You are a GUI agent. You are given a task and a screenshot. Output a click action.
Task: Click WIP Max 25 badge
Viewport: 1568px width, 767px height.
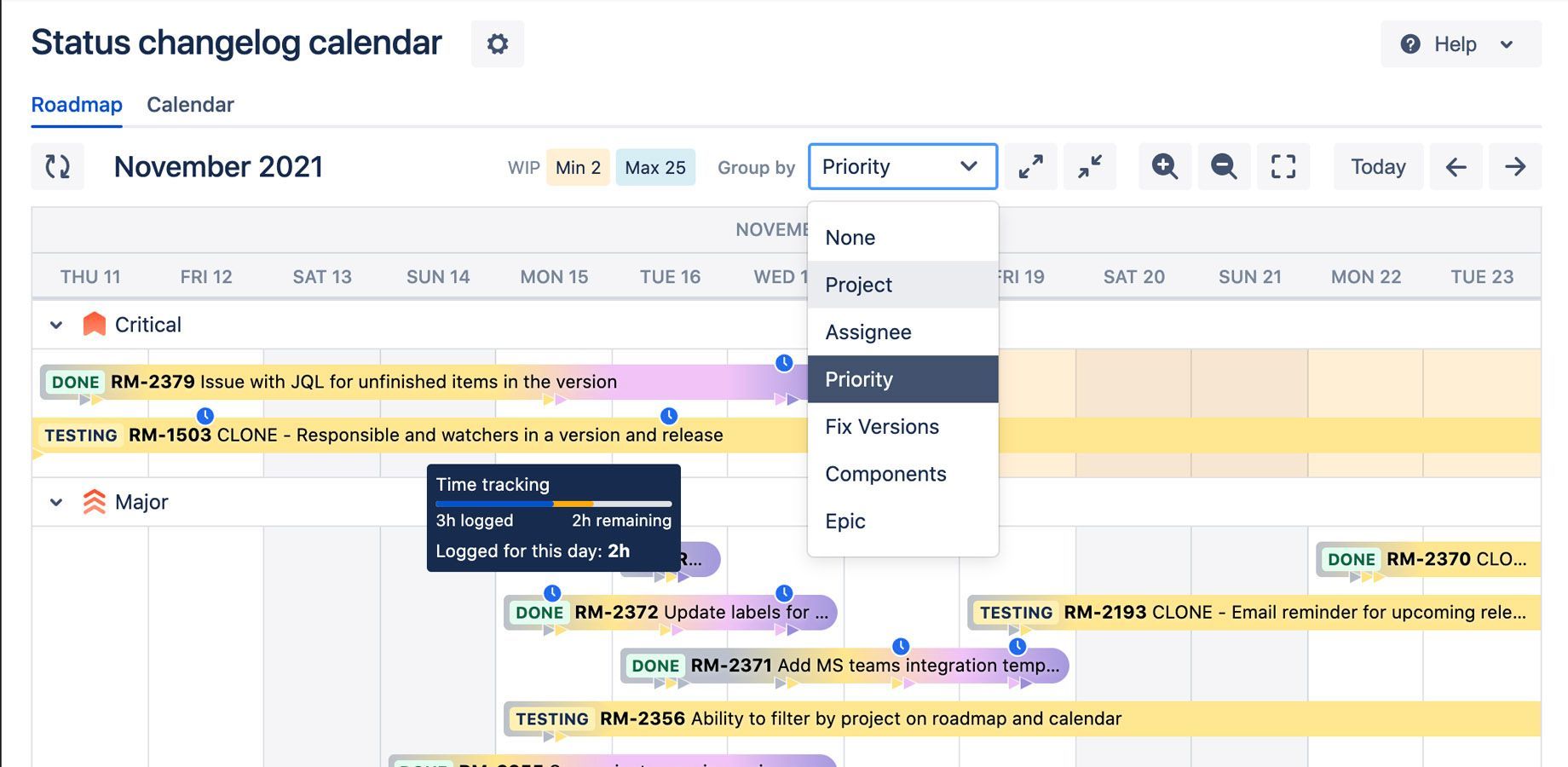(655, 167)
